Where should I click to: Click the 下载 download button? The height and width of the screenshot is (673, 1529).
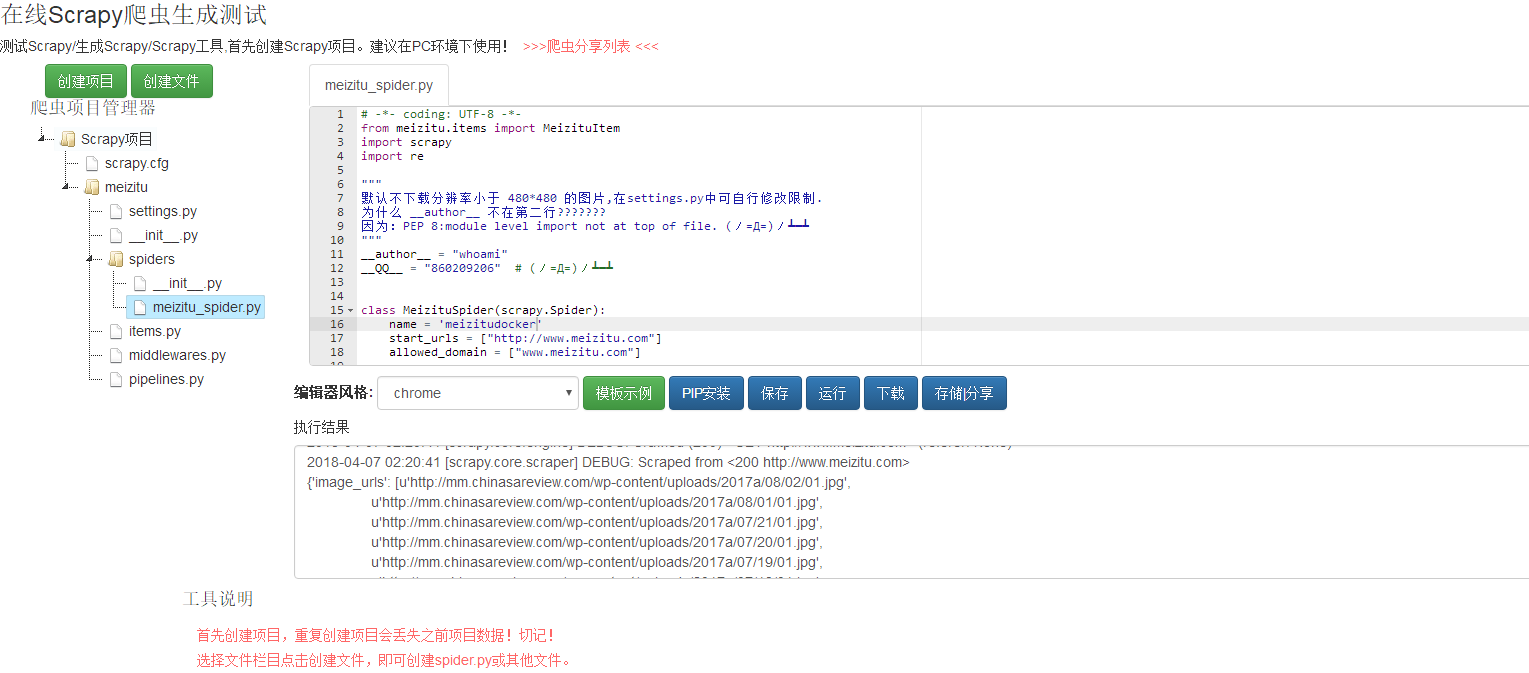(891, 393)
